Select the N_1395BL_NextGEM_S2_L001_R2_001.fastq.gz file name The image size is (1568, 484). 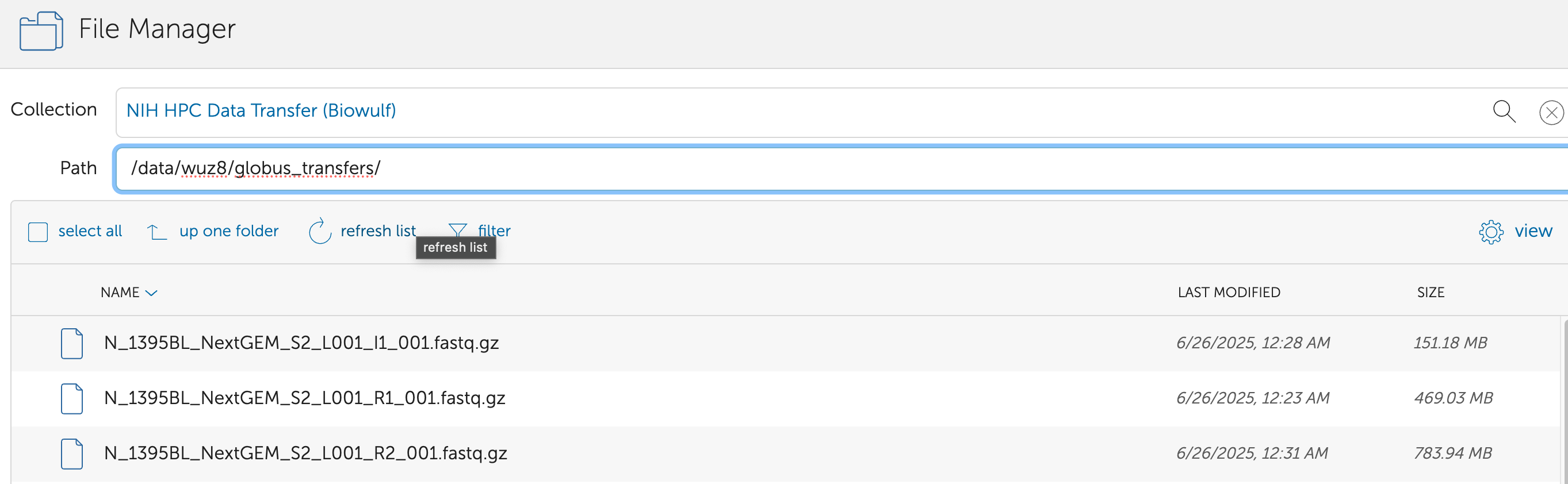click(305, 454)
